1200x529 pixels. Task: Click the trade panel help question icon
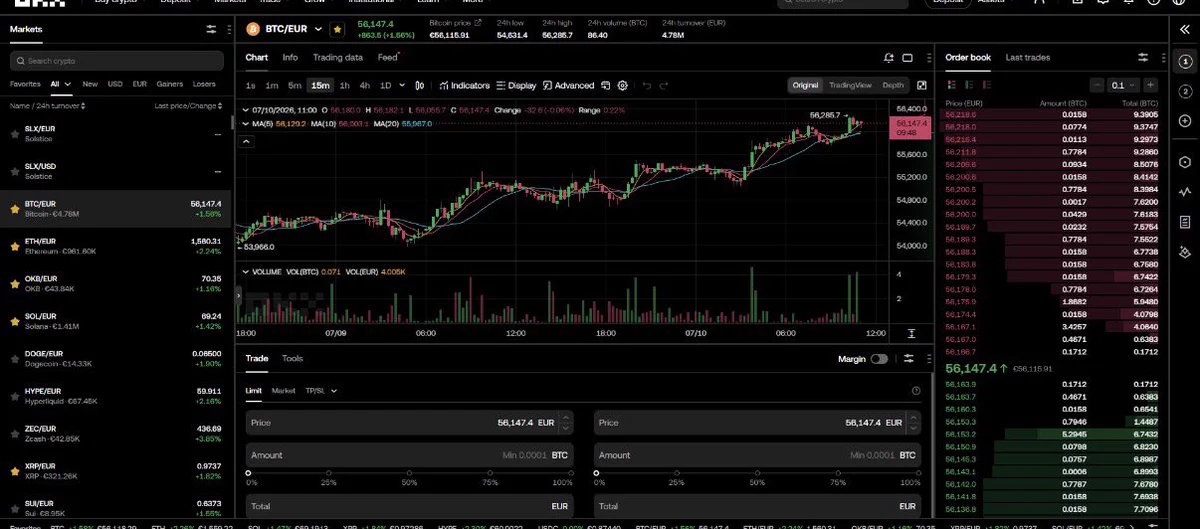click(916, 391)
